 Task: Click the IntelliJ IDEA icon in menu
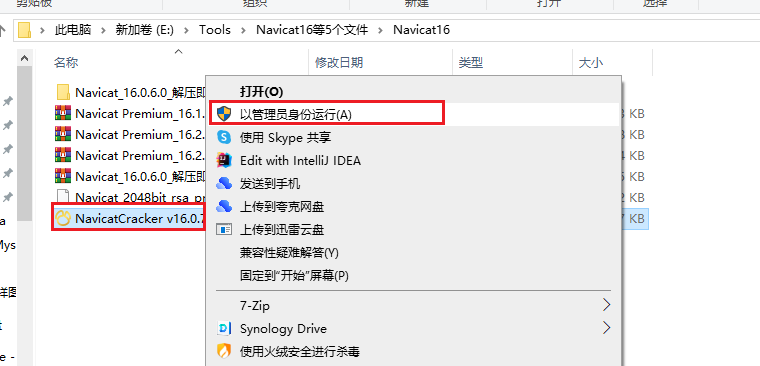click(224, 160)
